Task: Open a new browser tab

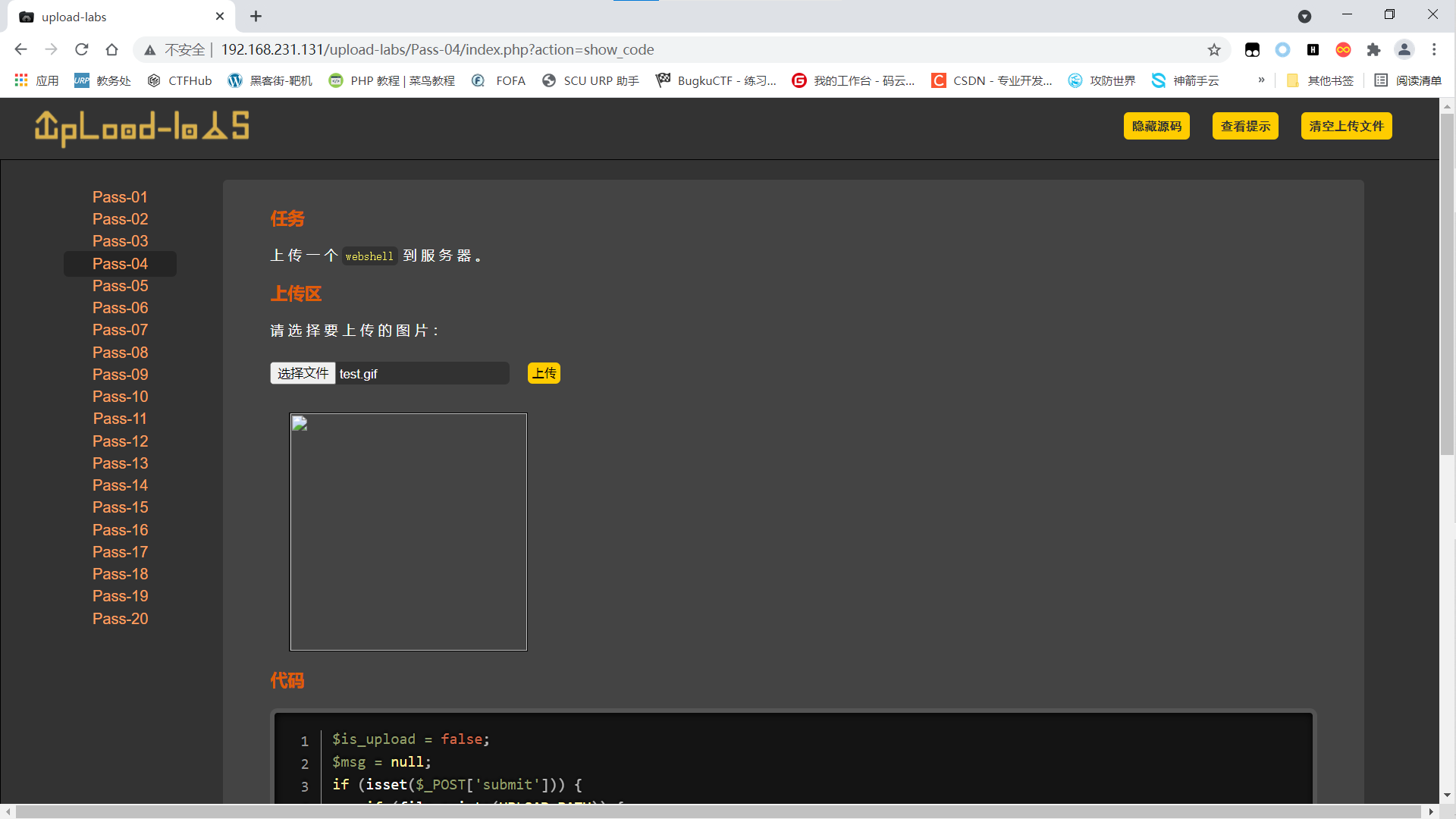Action: coord(256,16)
